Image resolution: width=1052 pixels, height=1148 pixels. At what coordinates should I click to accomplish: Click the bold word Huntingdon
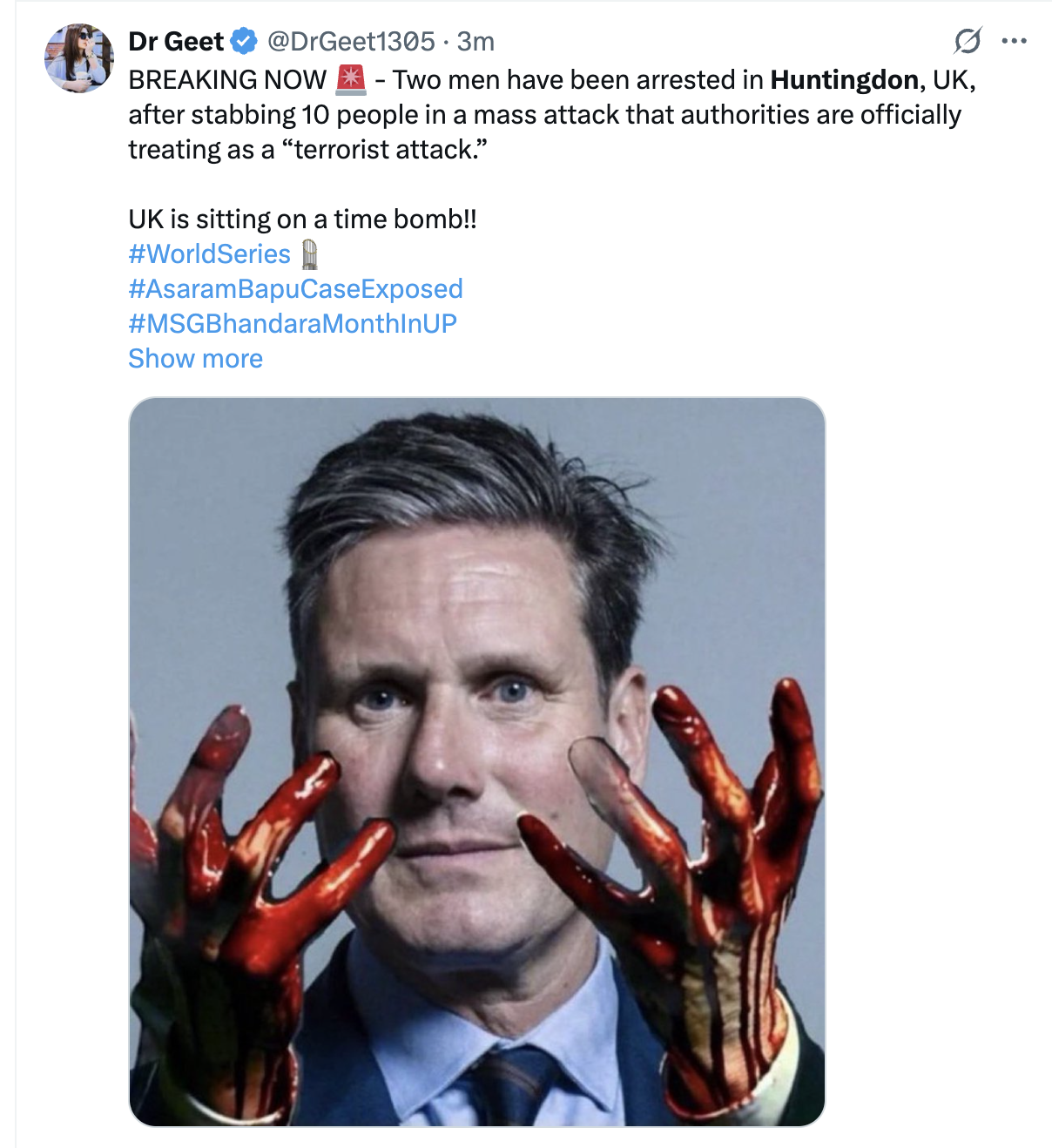[844, 80]
